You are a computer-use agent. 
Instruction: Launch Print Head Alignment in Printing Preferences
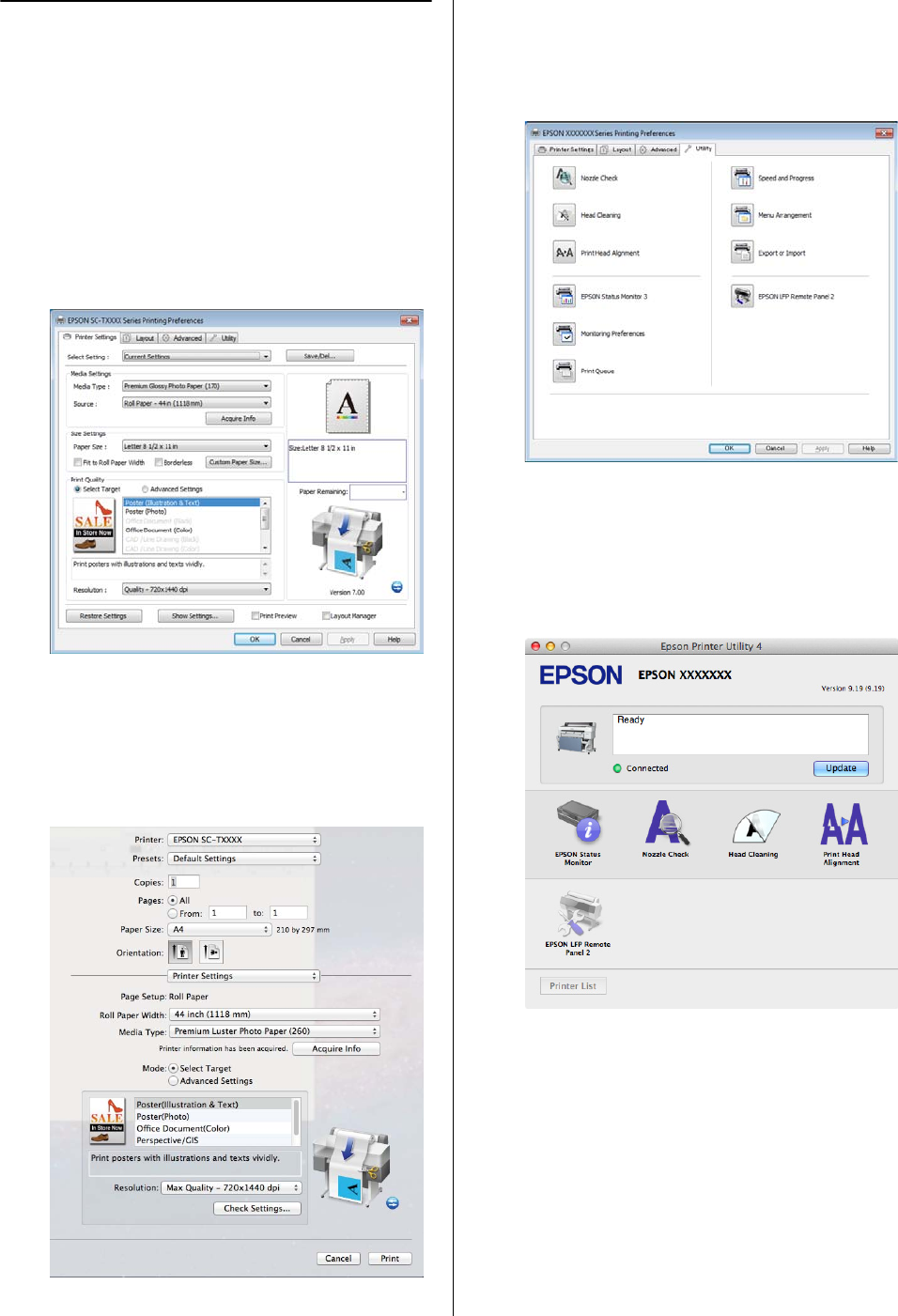[565, 253]
